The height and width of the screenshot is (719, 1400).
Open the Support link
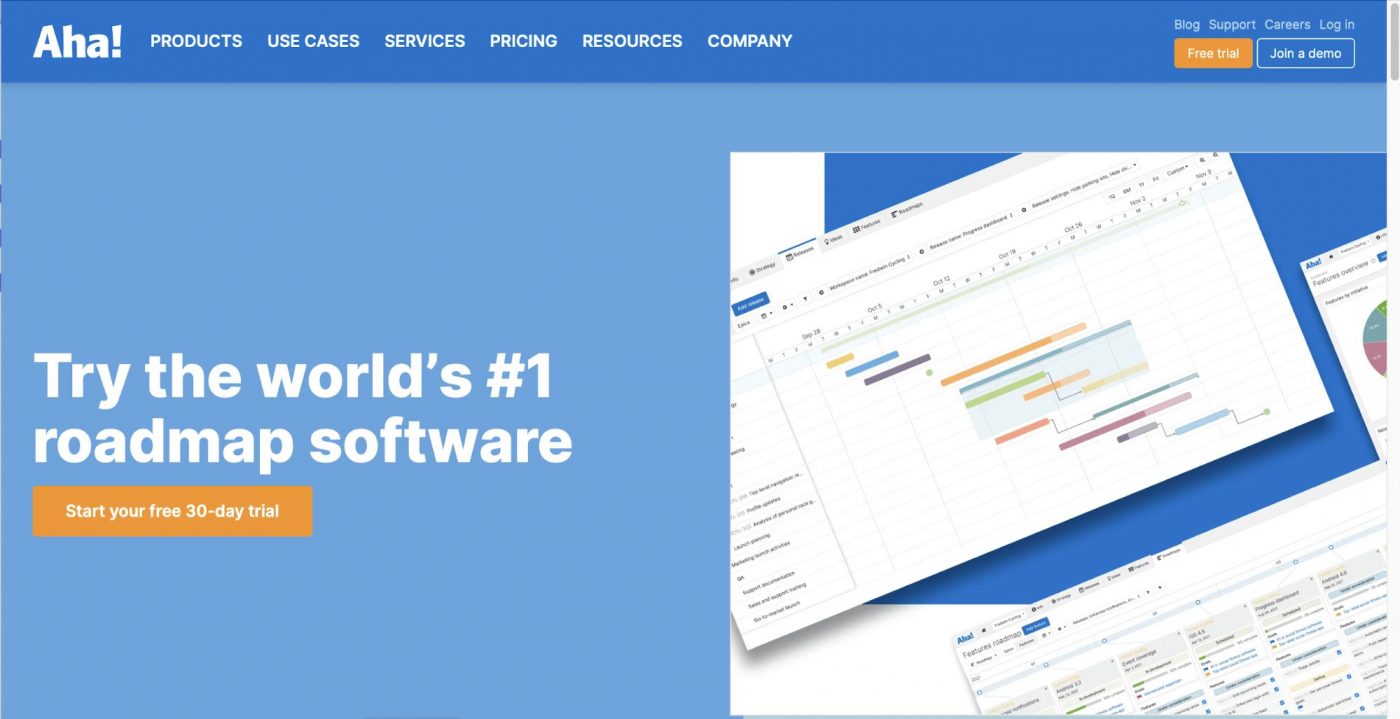pyautogui.click(x=1232, y=24)
